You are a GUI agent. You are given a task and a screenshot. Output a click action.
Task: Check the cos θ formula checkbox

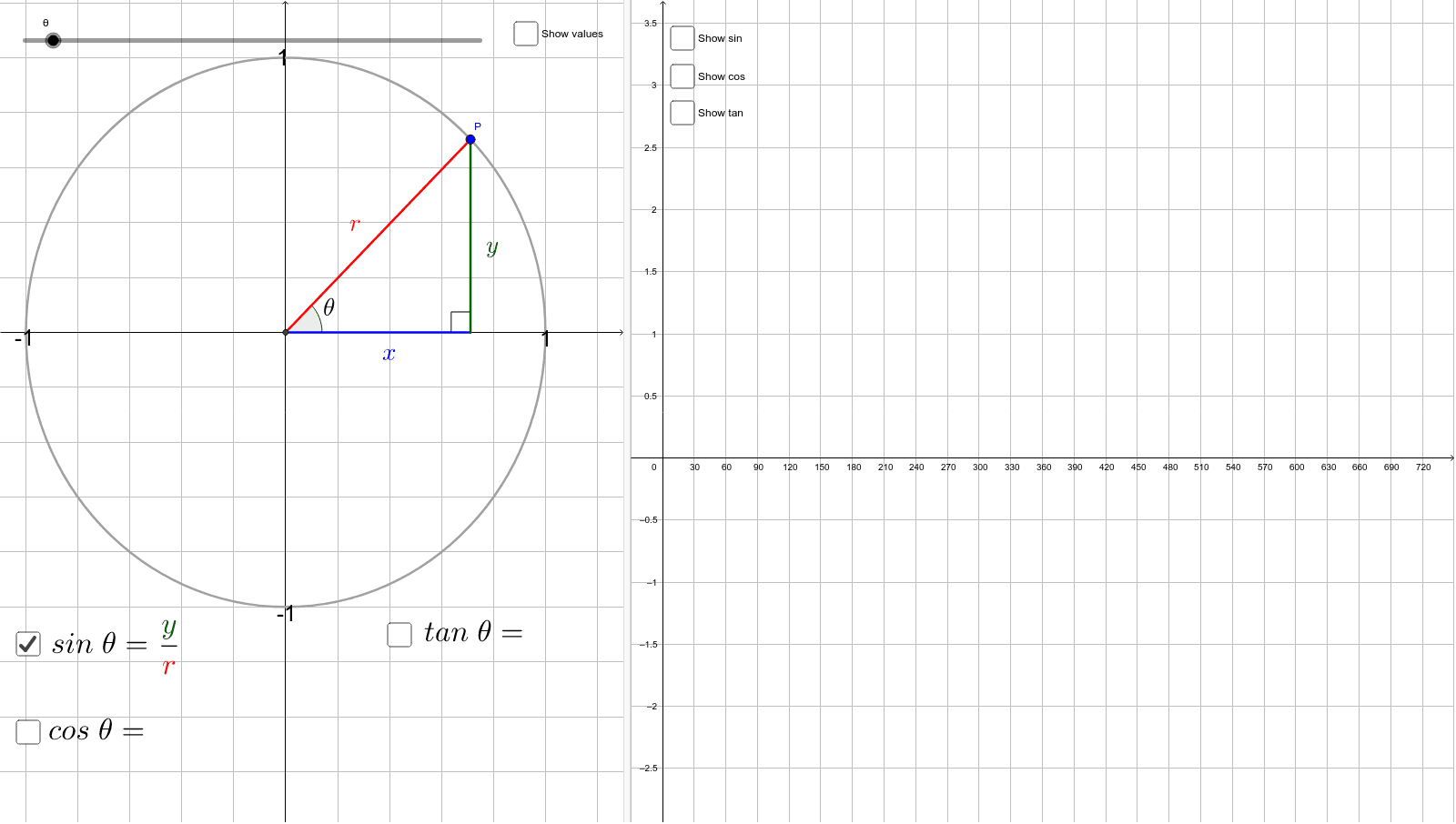27,730
